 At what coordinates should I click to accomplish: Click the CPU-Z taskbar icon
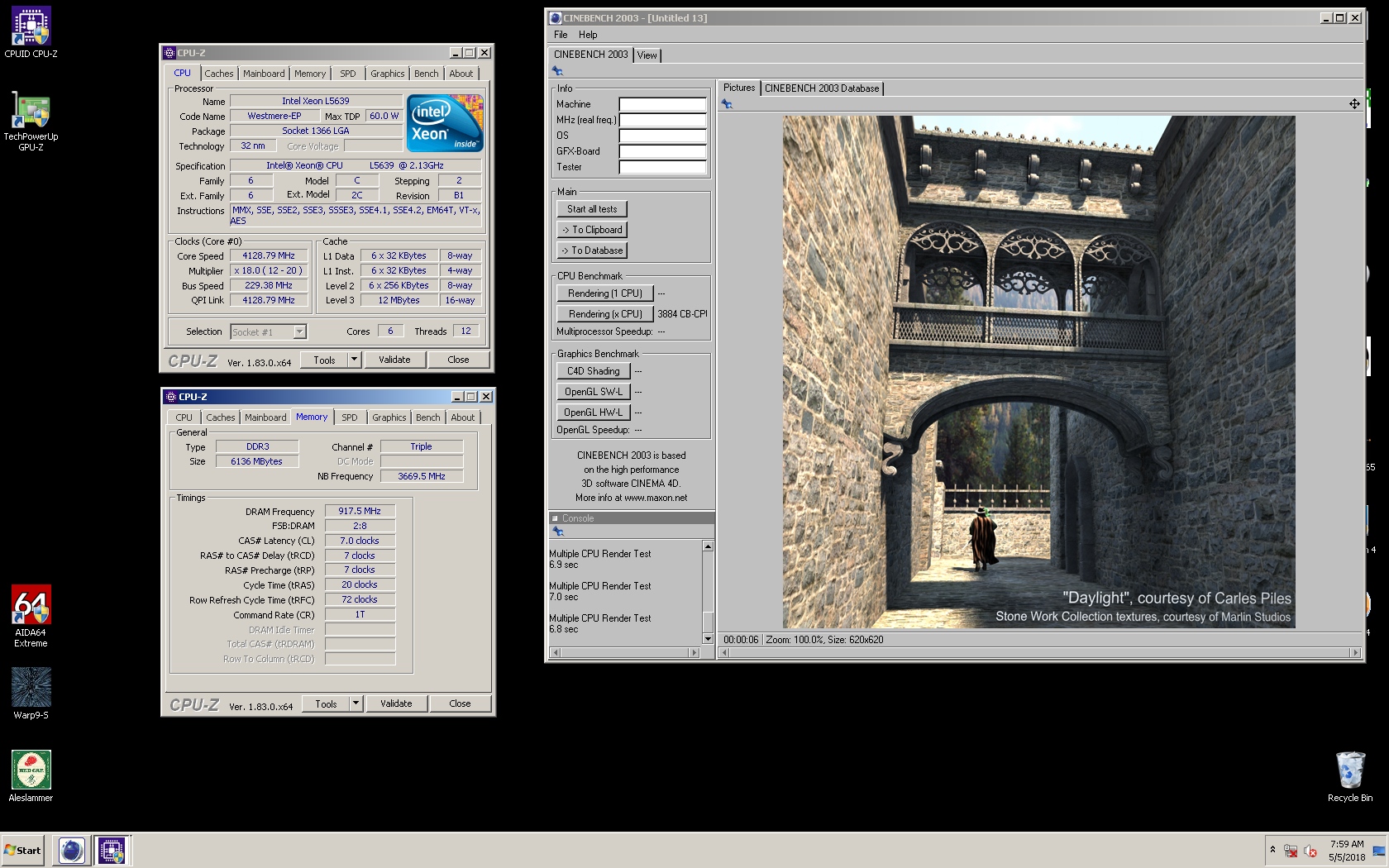pyautogui.click(x=111, y=850)
